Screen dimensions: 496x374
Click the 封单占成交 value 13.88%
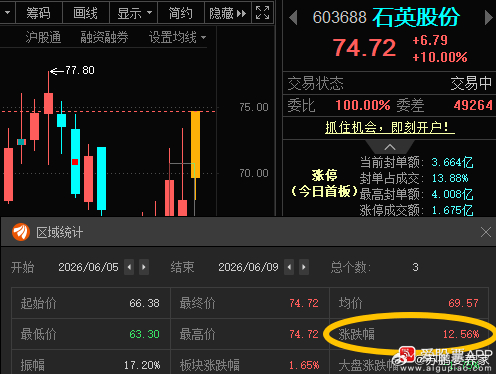[x=450, y=178]
